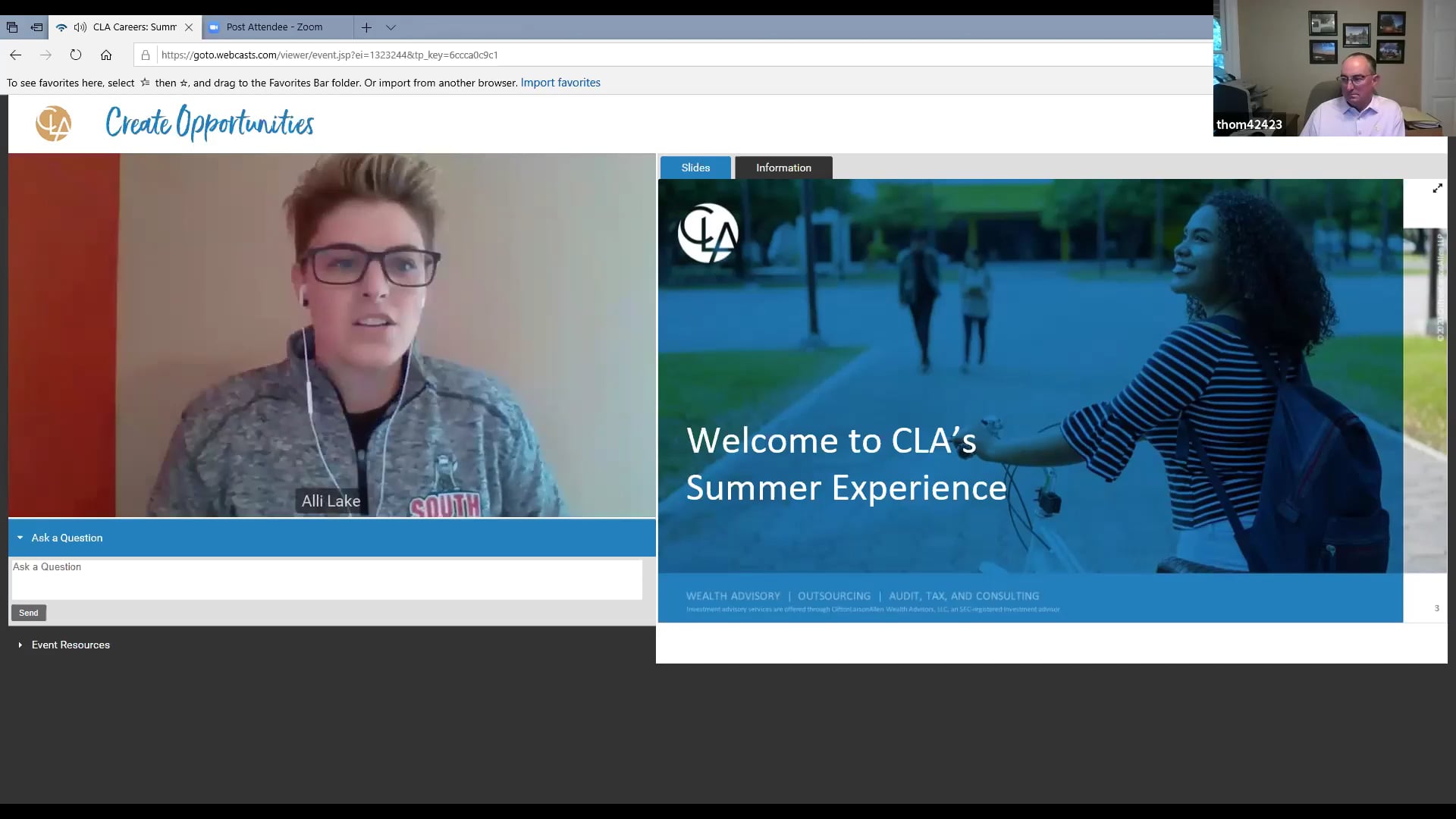Viewport: 1456px width, 819px height.
Task: Go back with the back arrow
Action: click(16, 55)
